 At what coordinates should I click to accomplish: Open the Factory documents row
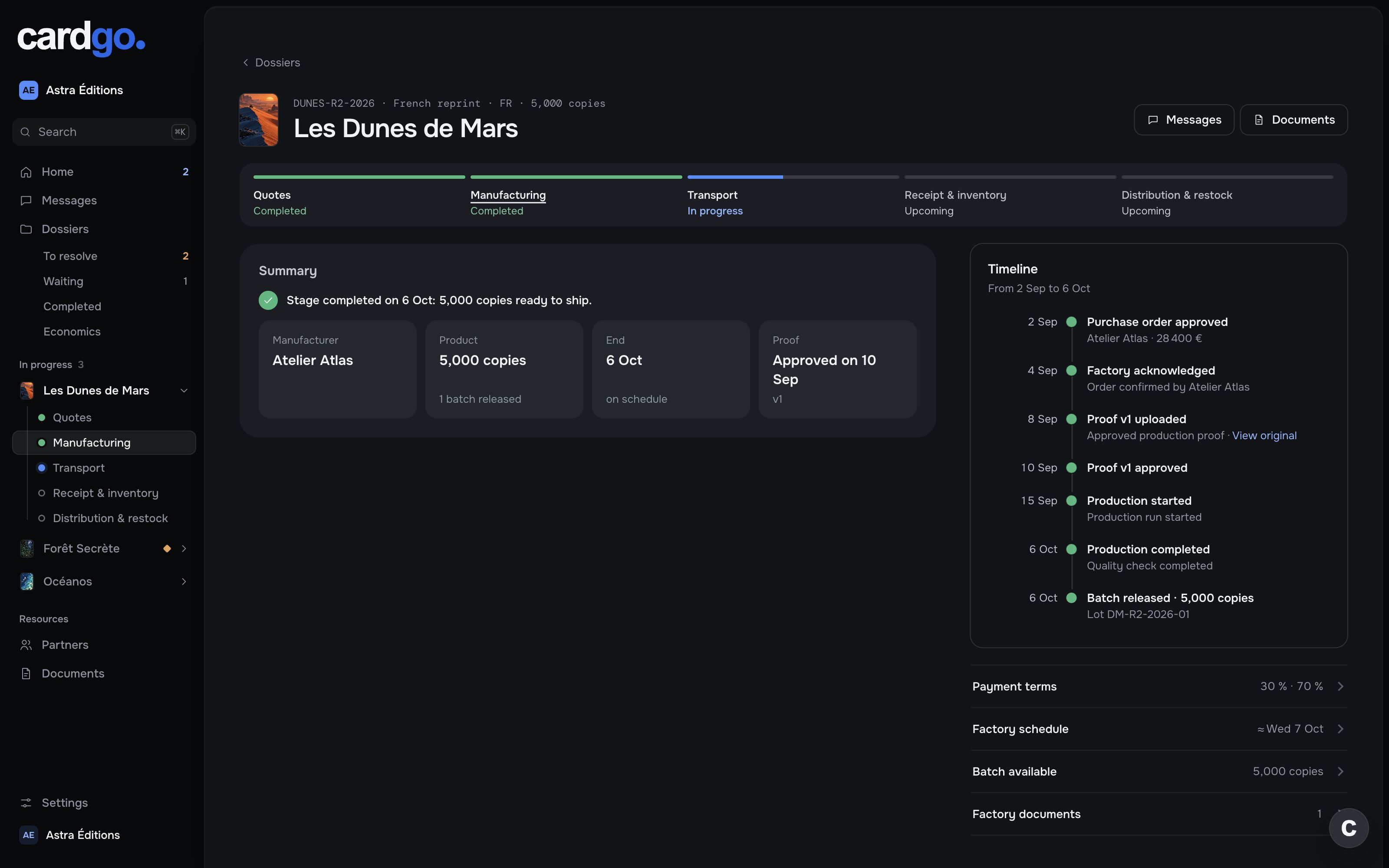pyautogui.click(x=1159, y=813)
